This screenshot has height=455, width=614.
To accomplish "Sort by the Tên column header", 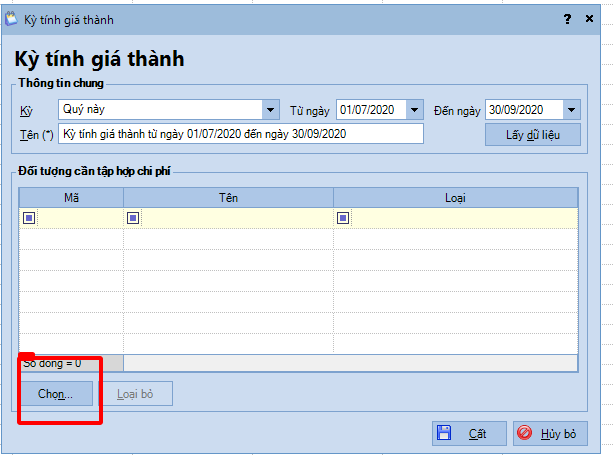I will (228, 198).
